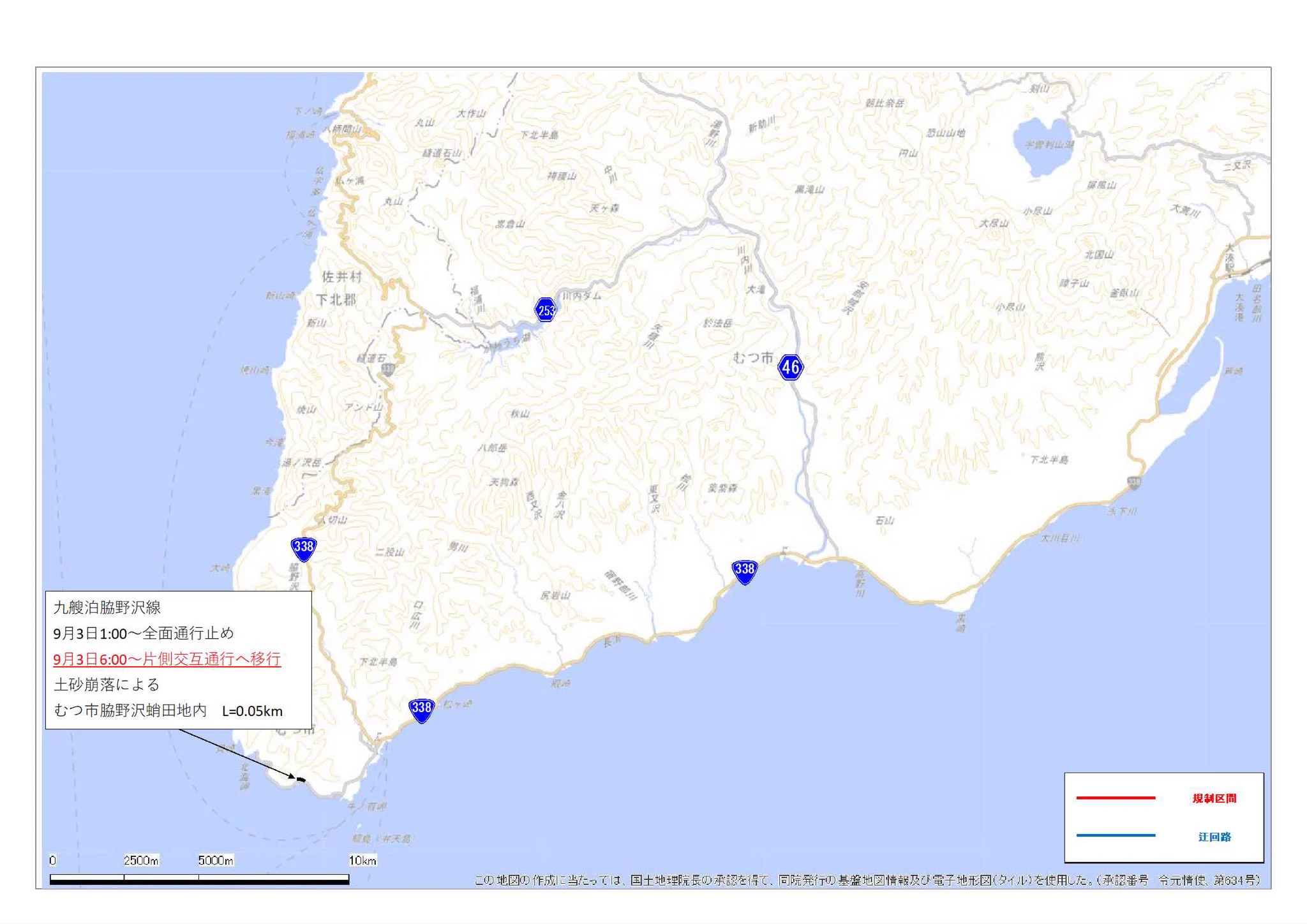Screen dimensions: 1307x924
Task: Select the 迂回路 legend label
Action: pyautogui.click(x=1214, y=837)
